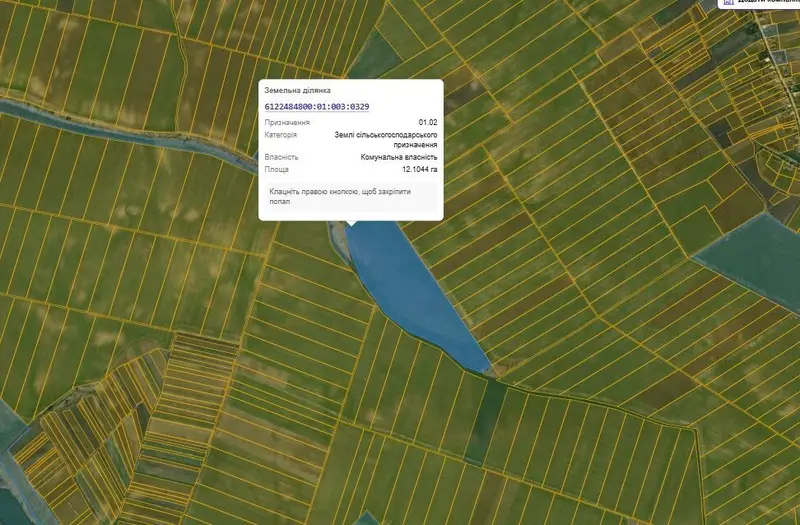
Task: Click the hint 'Клацніть правою кнопкою, щоб закріпити попап'
Action: pos(340,196)
